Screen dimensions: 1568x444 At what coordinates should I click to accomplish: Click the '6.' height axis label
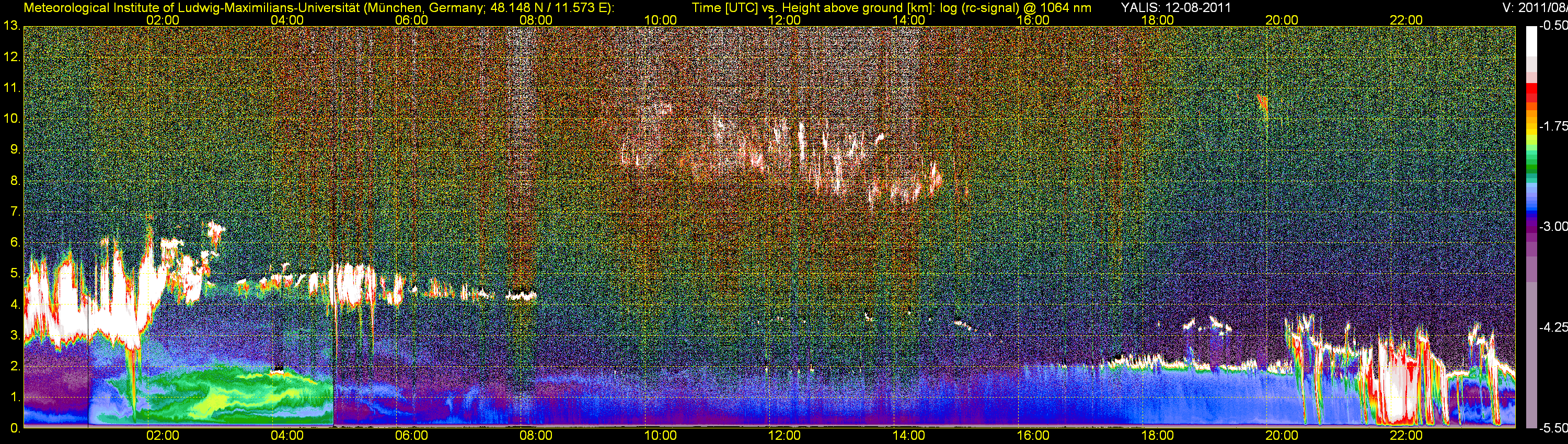click(15, 242)
